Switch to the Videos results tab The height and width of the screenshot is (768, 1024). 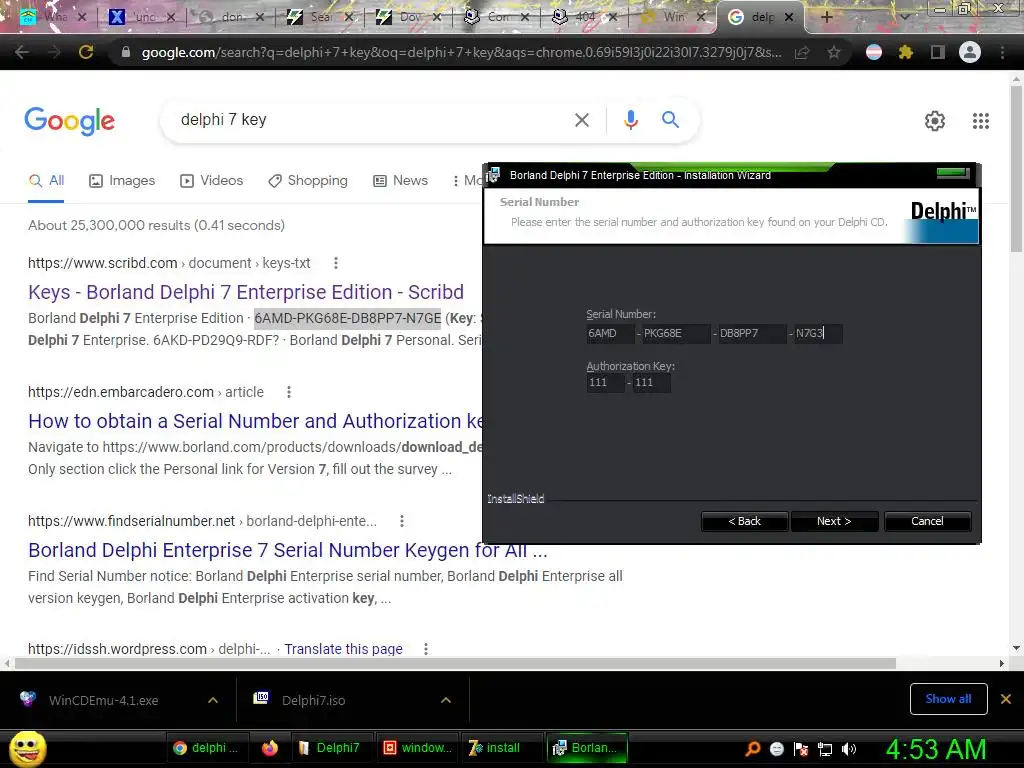coord(212,181)
